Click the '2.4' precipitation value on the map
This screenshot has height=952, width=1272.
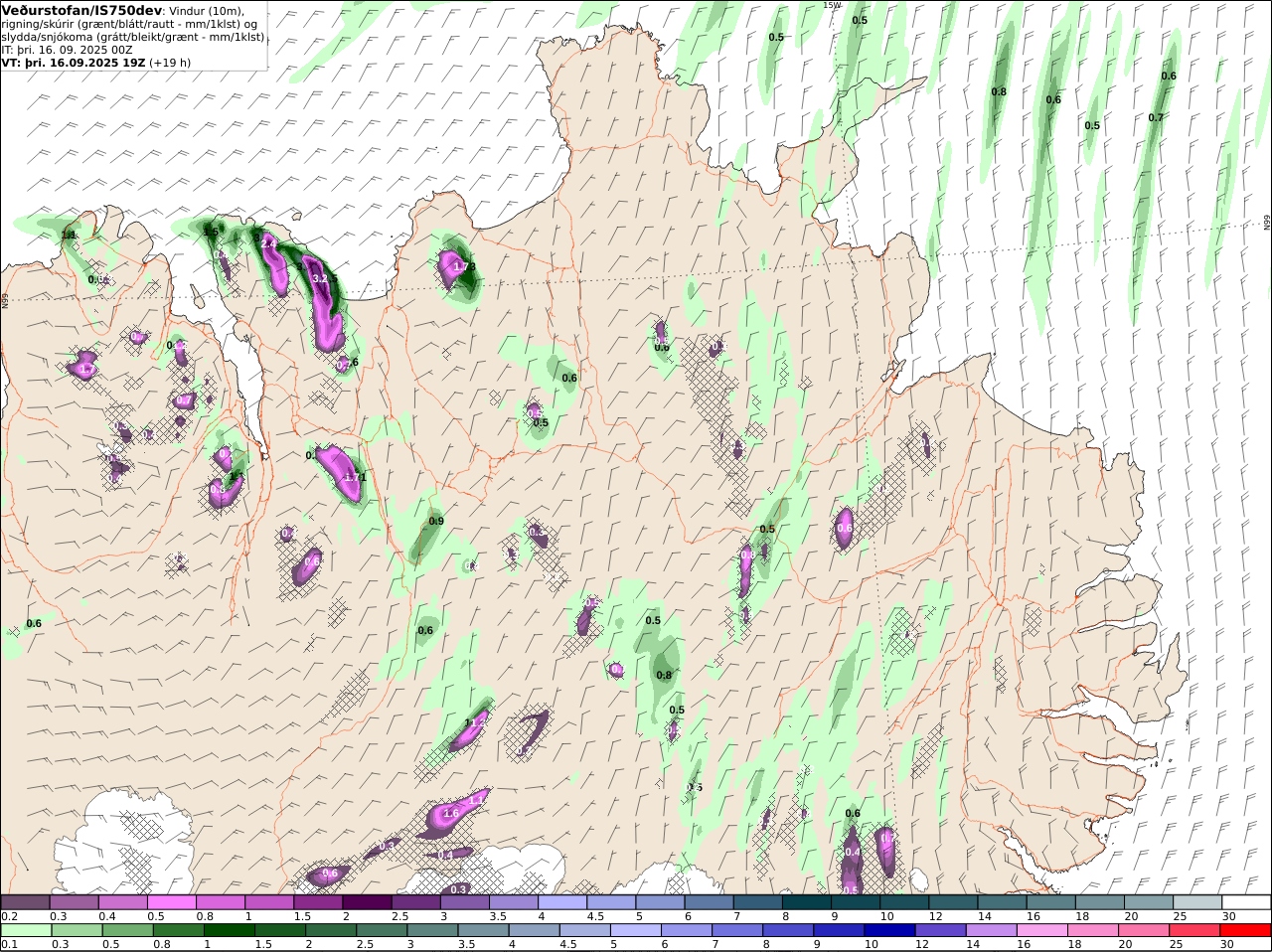point(268,242)
